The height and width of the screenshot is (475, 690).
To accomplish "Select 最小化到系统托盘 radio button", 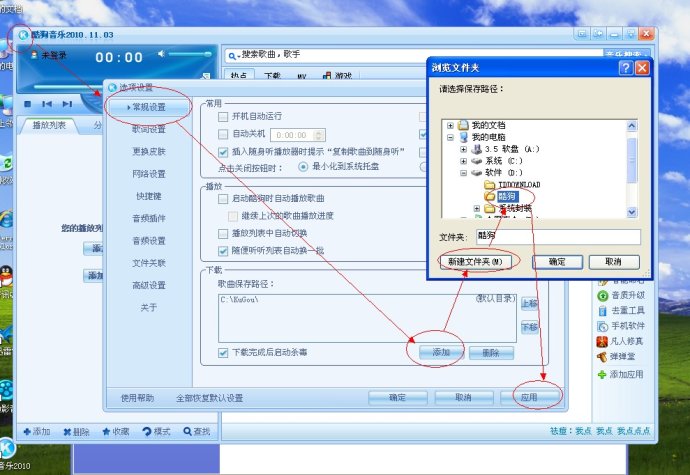I will tap(303, 167).
